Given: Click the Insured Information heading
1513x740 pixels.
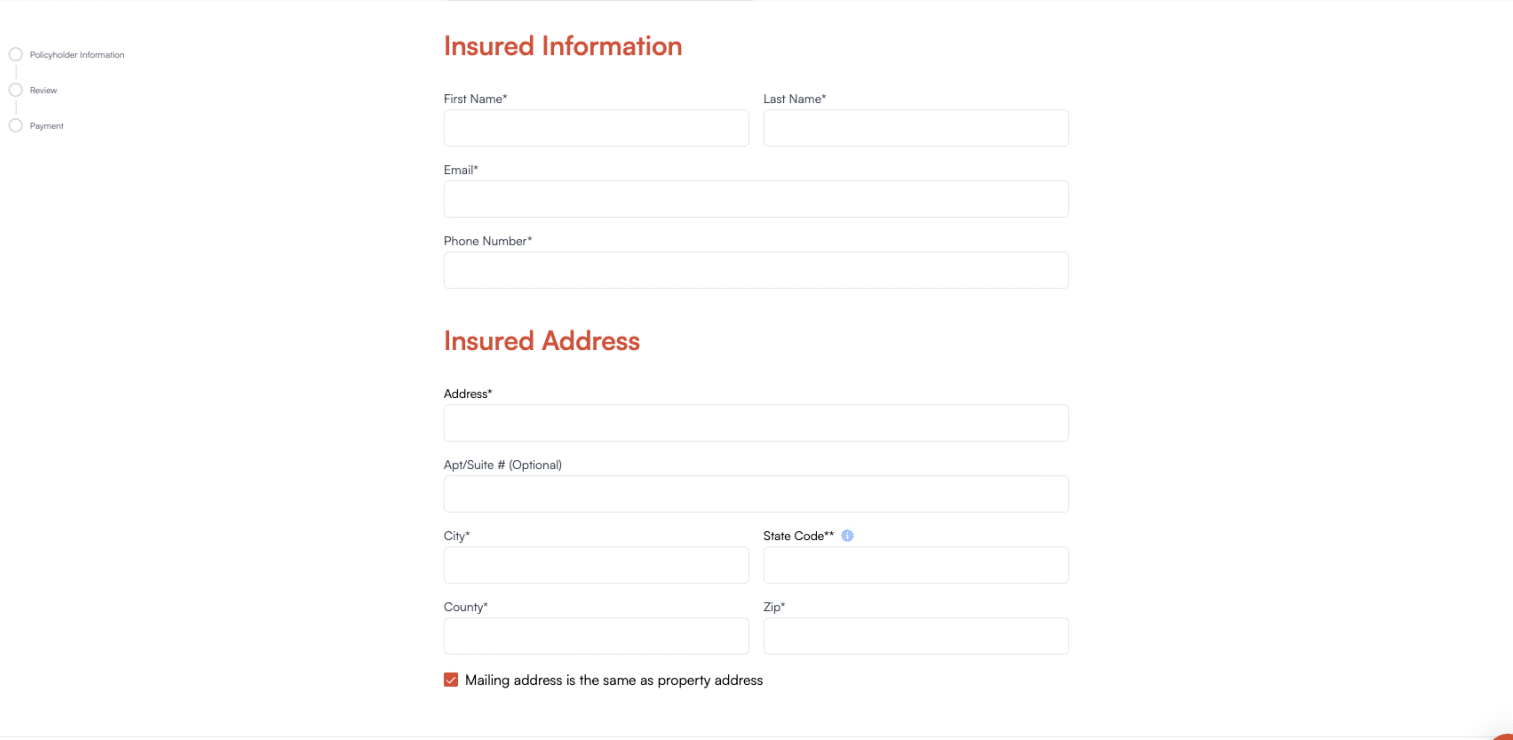Looking at the screenshot, I should (x=563, y=45).
